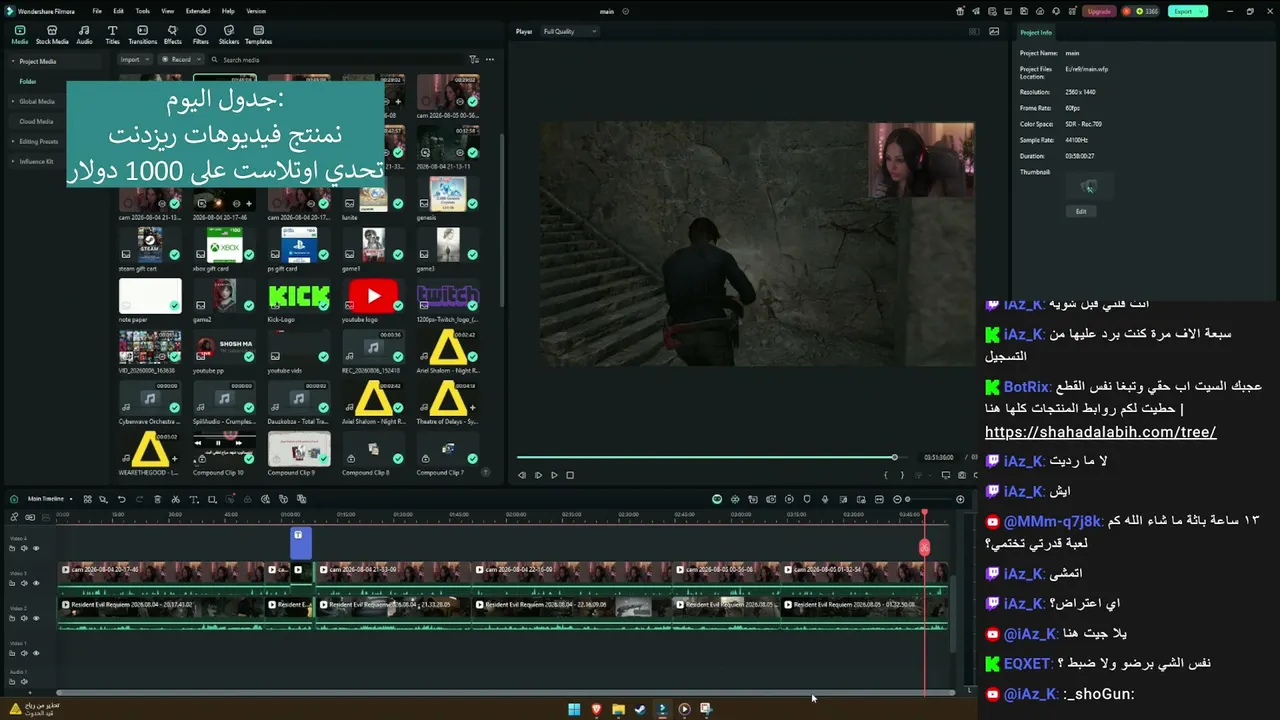
Task: Select the Folder item under Project Media
Action: point(28,81)
